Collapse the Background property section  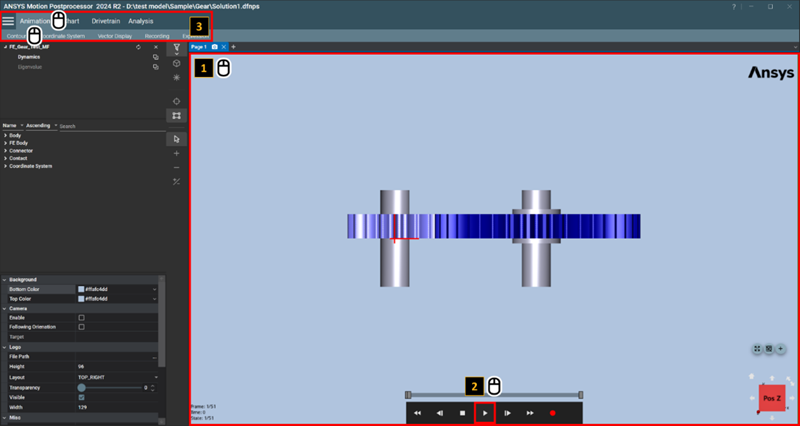(5, 280)
